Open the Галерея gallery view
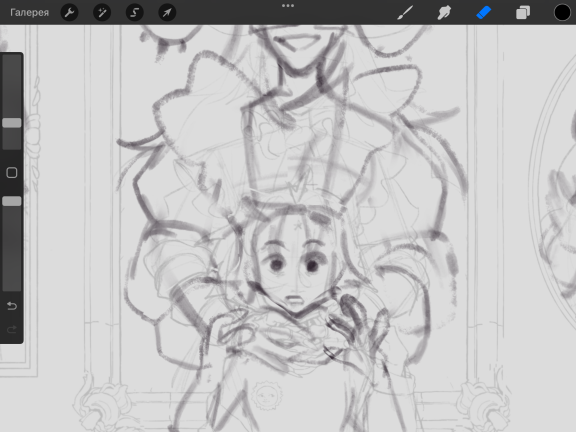 [x=29, y=12]
